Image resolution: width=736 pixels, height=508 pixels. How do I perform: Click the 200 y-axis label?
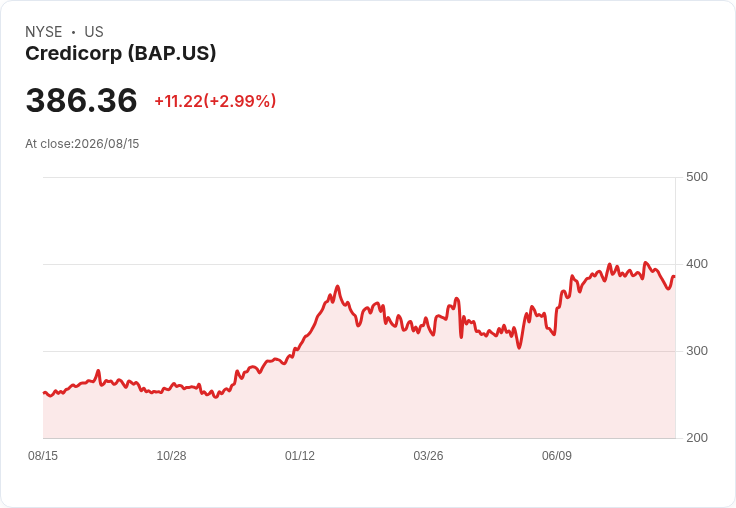(697, 438)
